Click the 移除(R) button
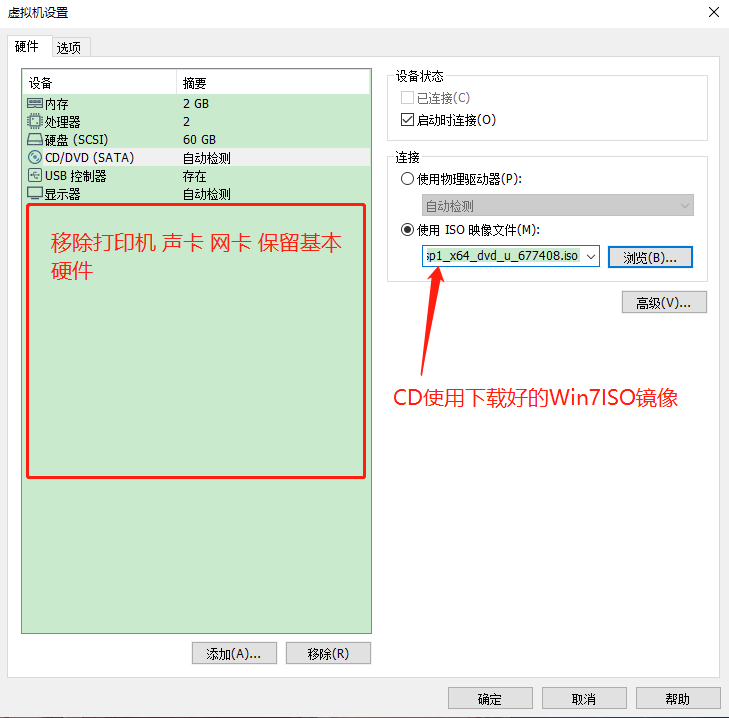The width and height of the screenshot is (729, 718). (x=328, y=653)
